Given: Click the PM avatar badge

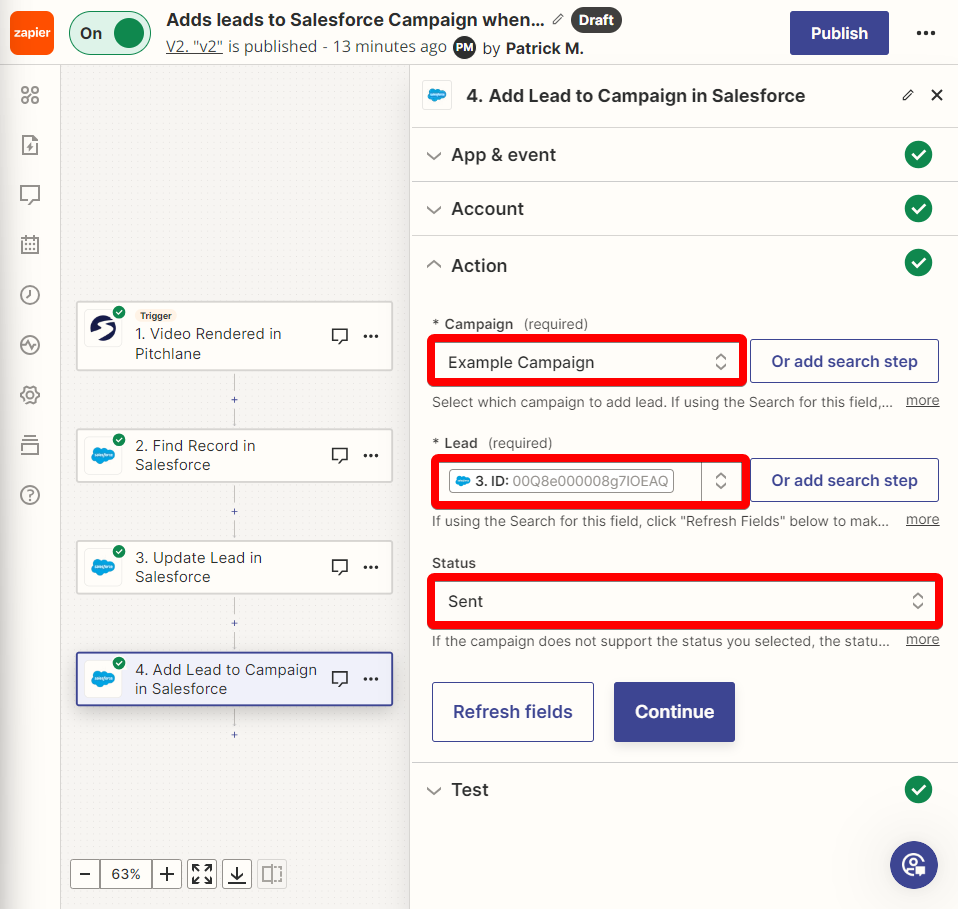Looking at the screenshot, I should pos(464,48).
